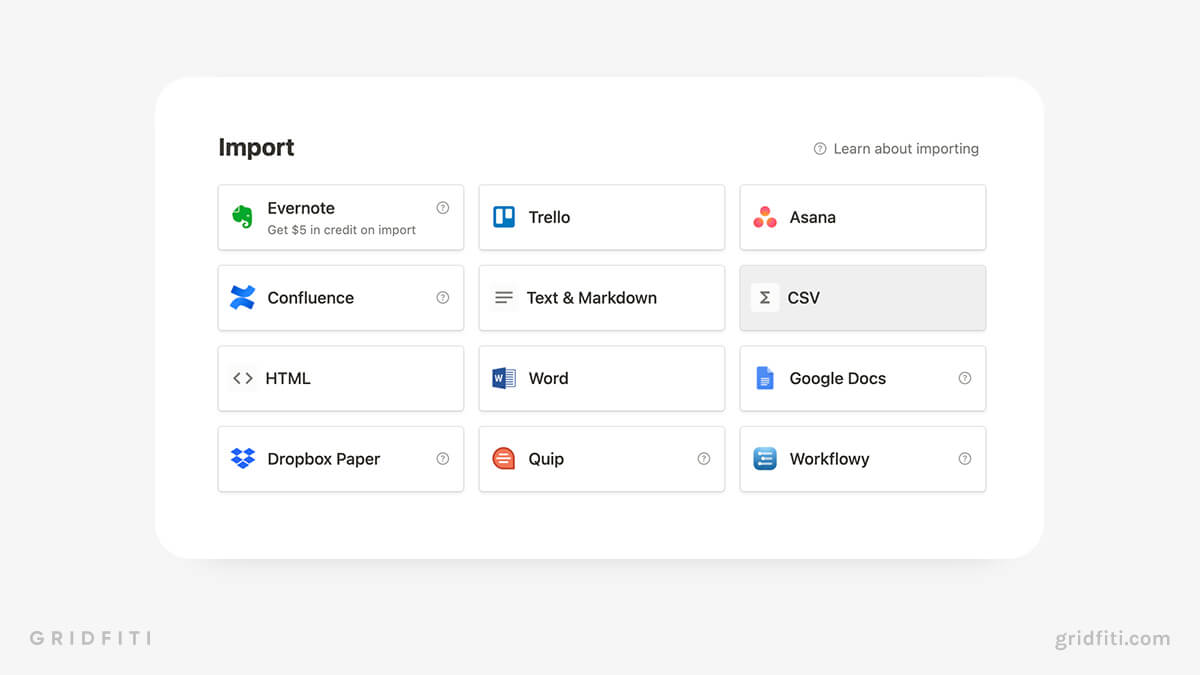Click the Workflowy icon
Image resolution: width=1200 pixels, height=675 pixels.
(x=764, y=459)
